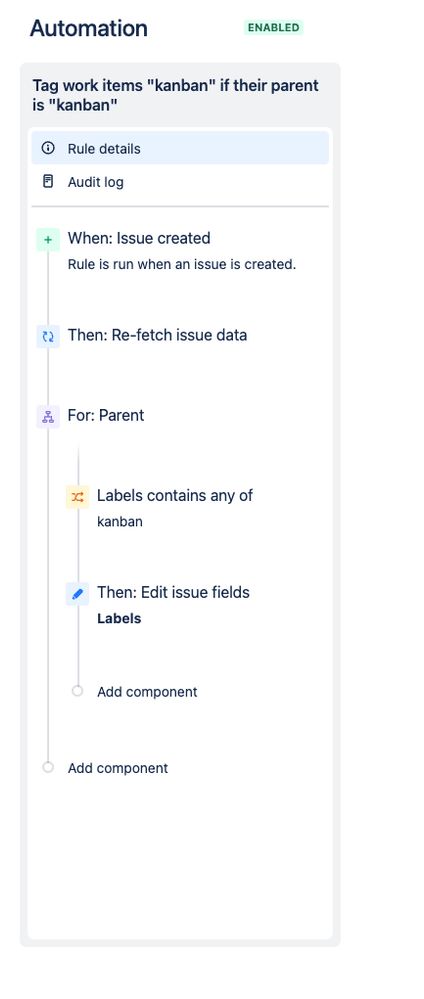Image resolution: width=424 pixels, height=999 pixels.
Task: Click the info icon beside Rule details
Action: (x=48, y=148)
